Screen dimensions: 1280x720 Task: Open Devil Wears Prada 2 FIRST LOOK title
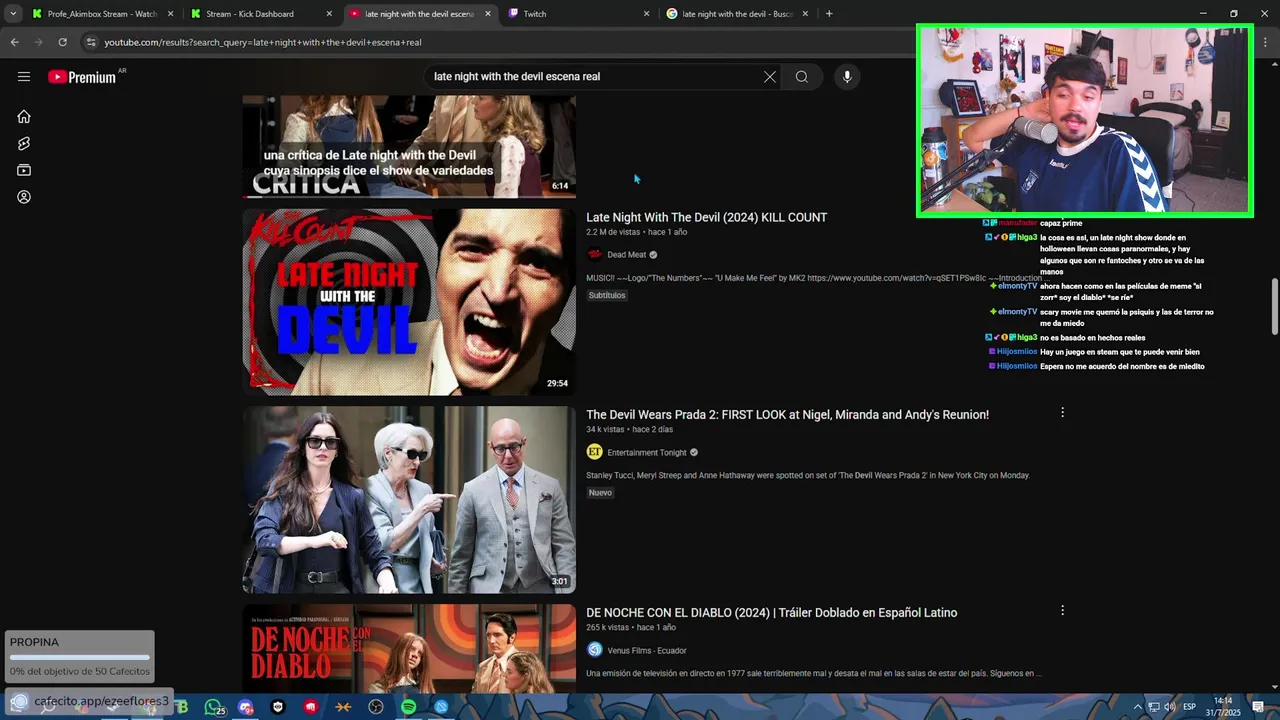pyautogui.click(x=787, y=414)
